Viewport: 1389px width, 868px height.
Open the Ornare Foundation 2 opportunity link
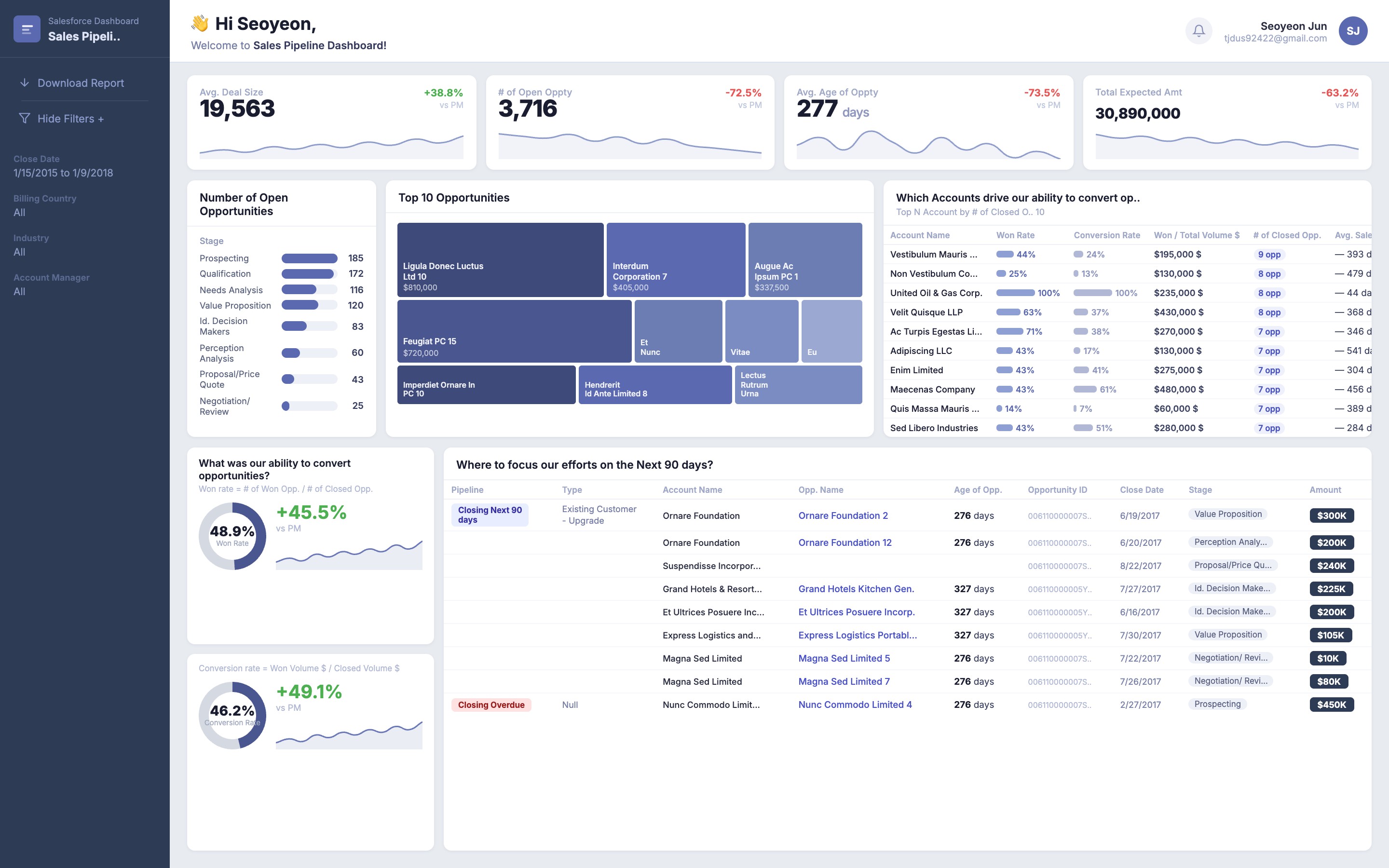pos(843,515)
